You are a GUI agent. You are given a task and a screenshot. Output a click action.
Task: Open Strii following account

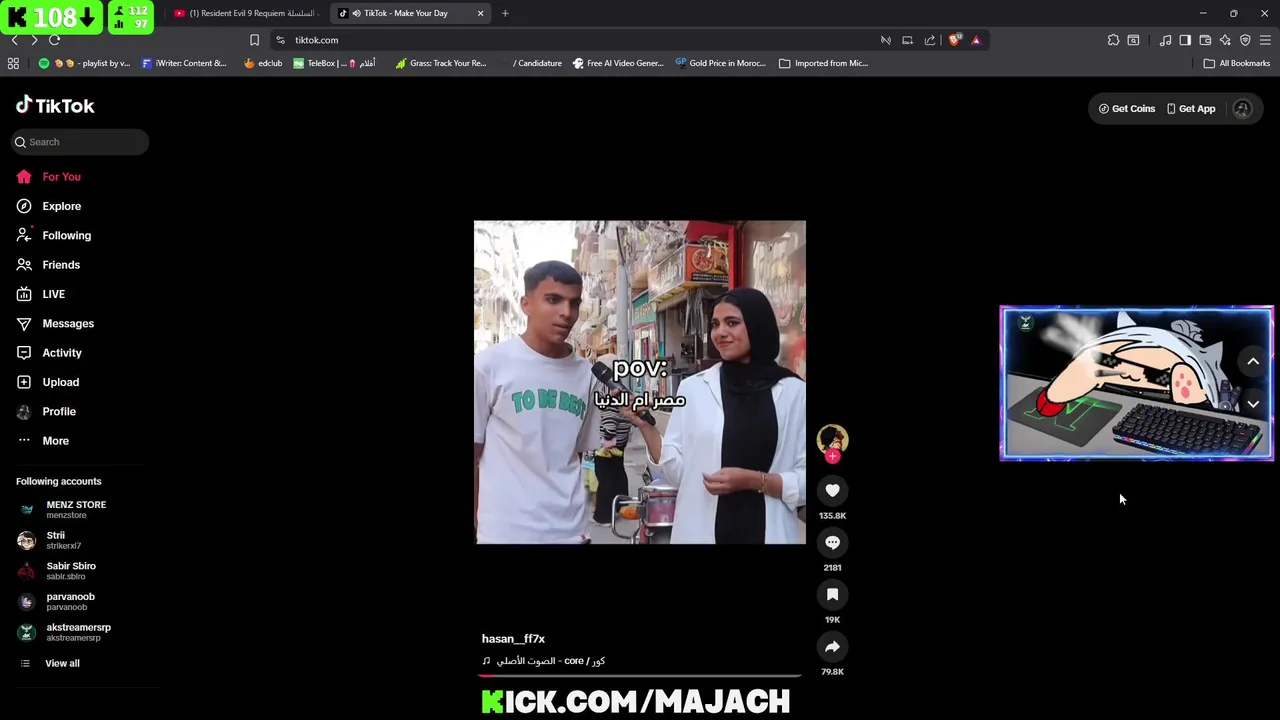(50, 540)
